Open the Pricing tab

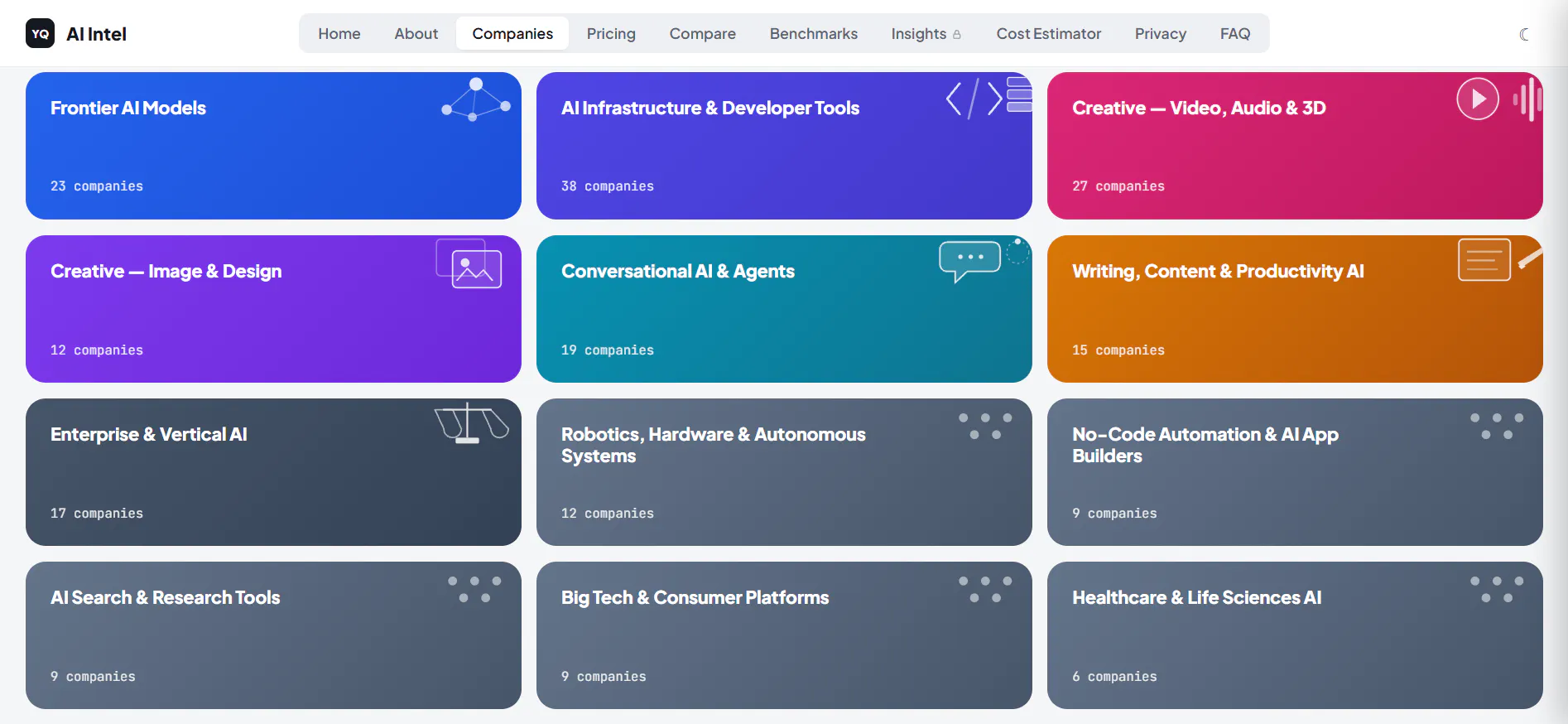611,34
